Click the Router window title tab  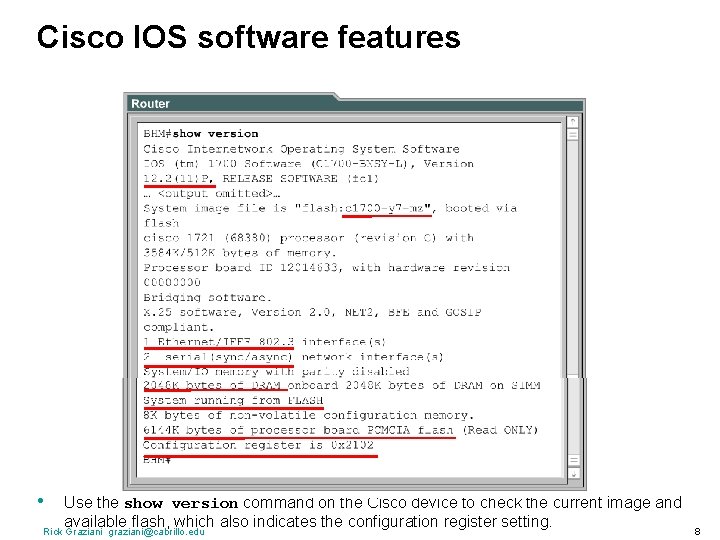pos(150,104)
